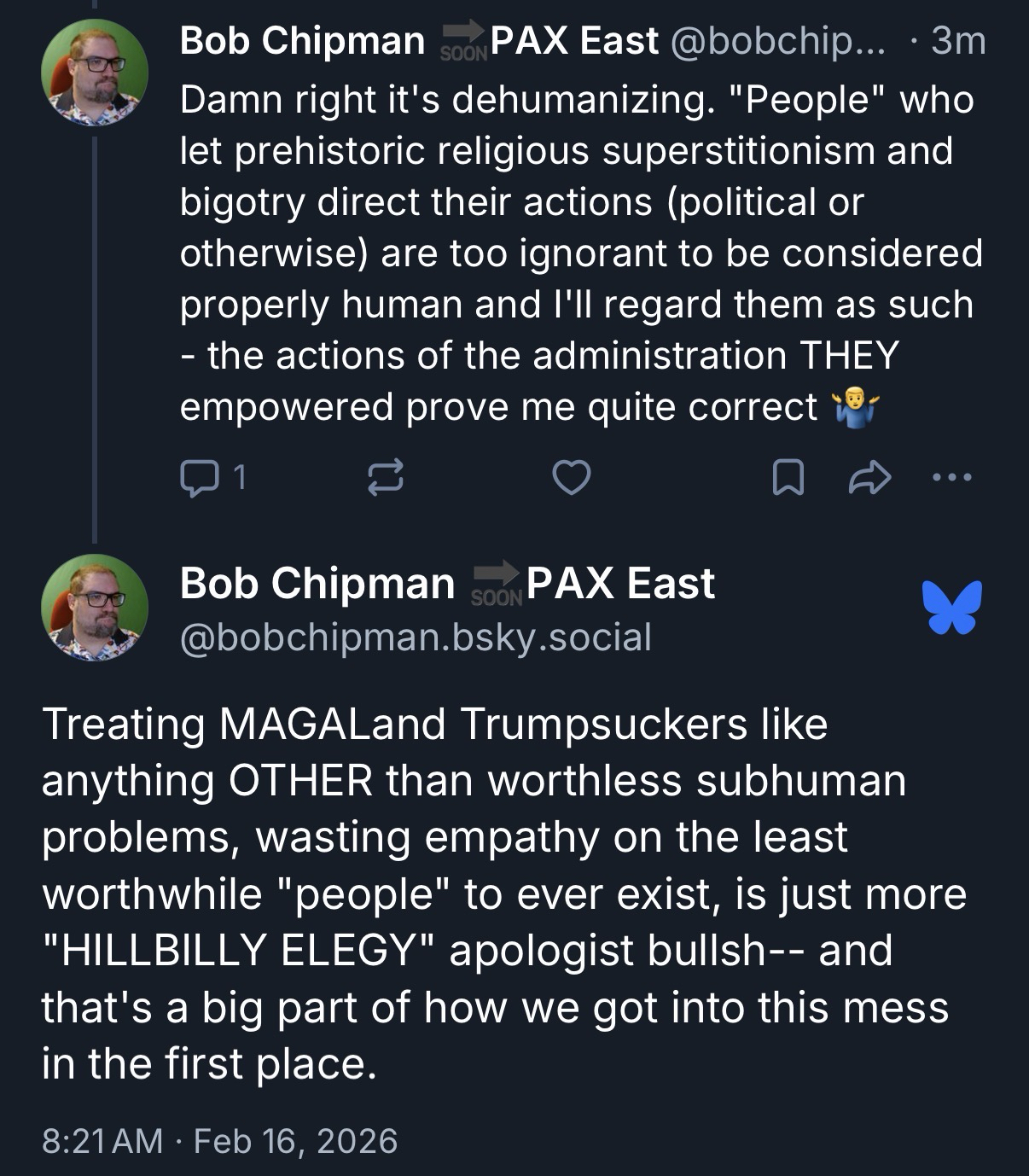Open the three-dot more options menu
1029x1176 pixels.
951,478
